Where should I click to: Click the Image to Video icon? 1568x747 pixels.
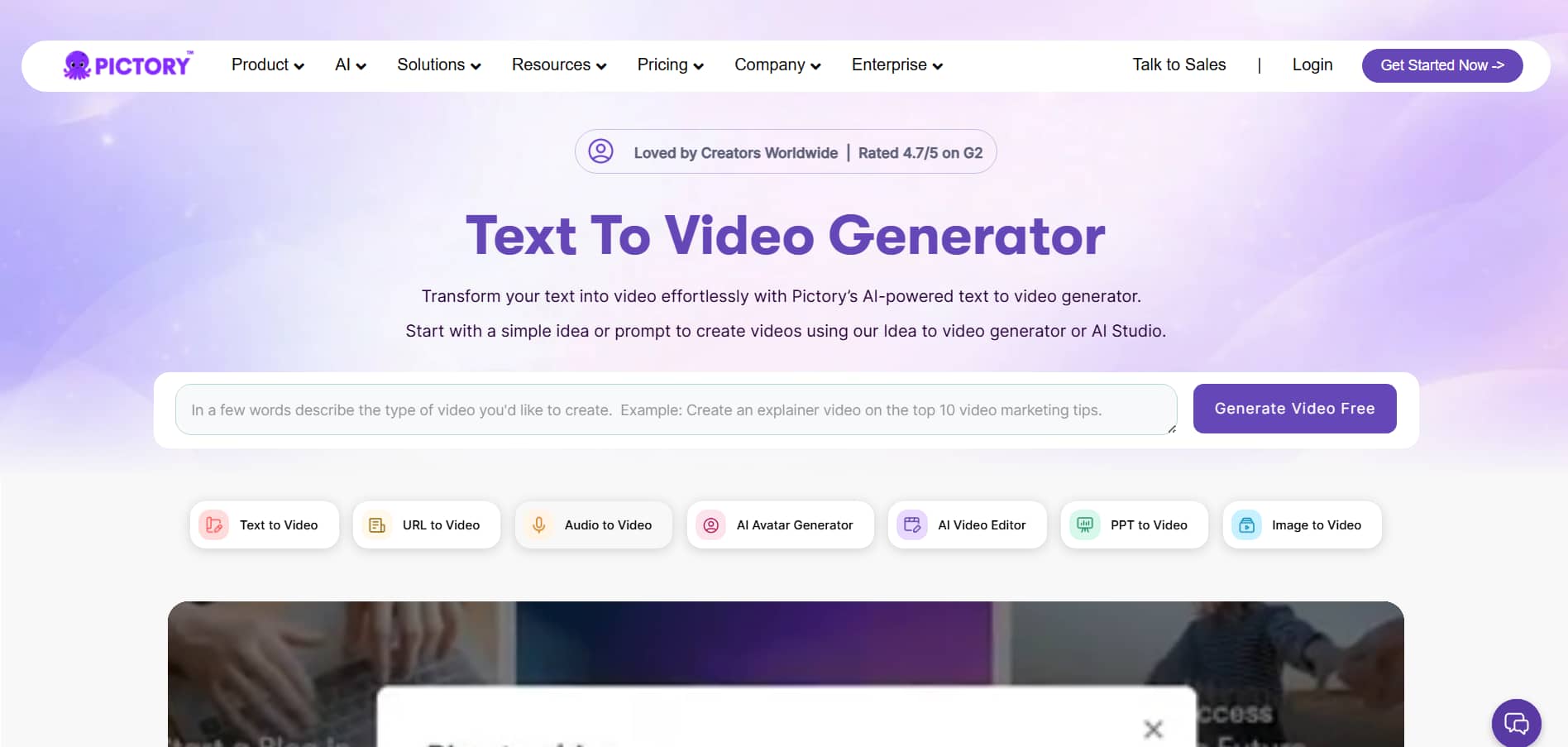tap(1246, 525)
